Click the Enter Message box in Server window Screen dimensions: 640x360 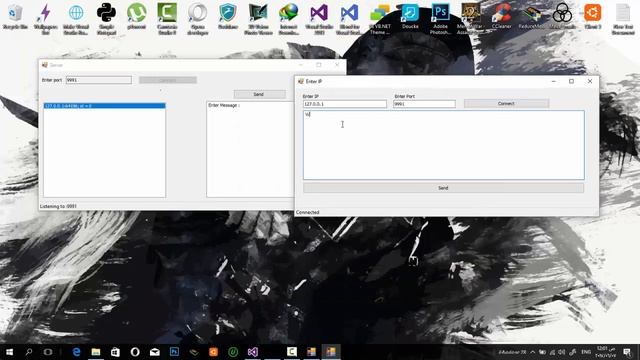point(250,149)
